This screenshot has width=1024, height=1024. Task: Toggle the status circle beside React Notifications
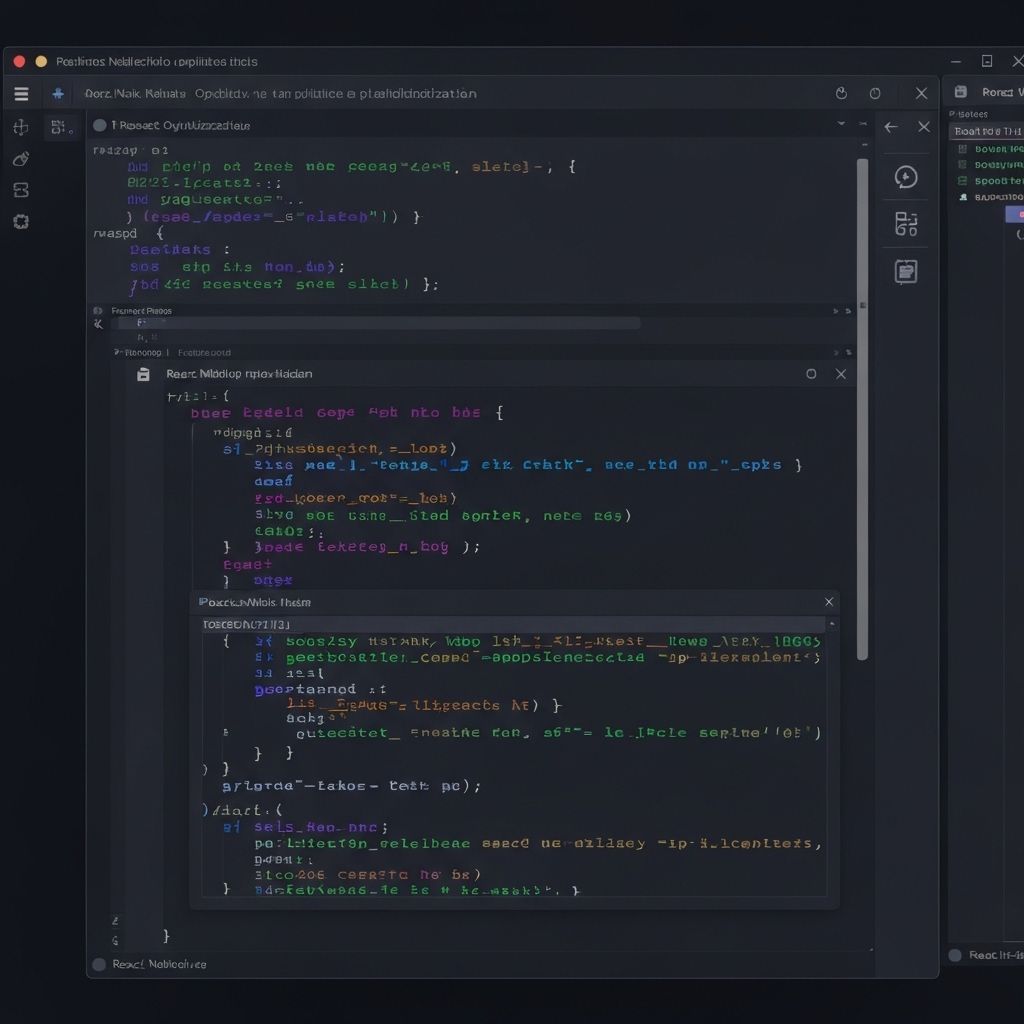click(x=99, y=964)
